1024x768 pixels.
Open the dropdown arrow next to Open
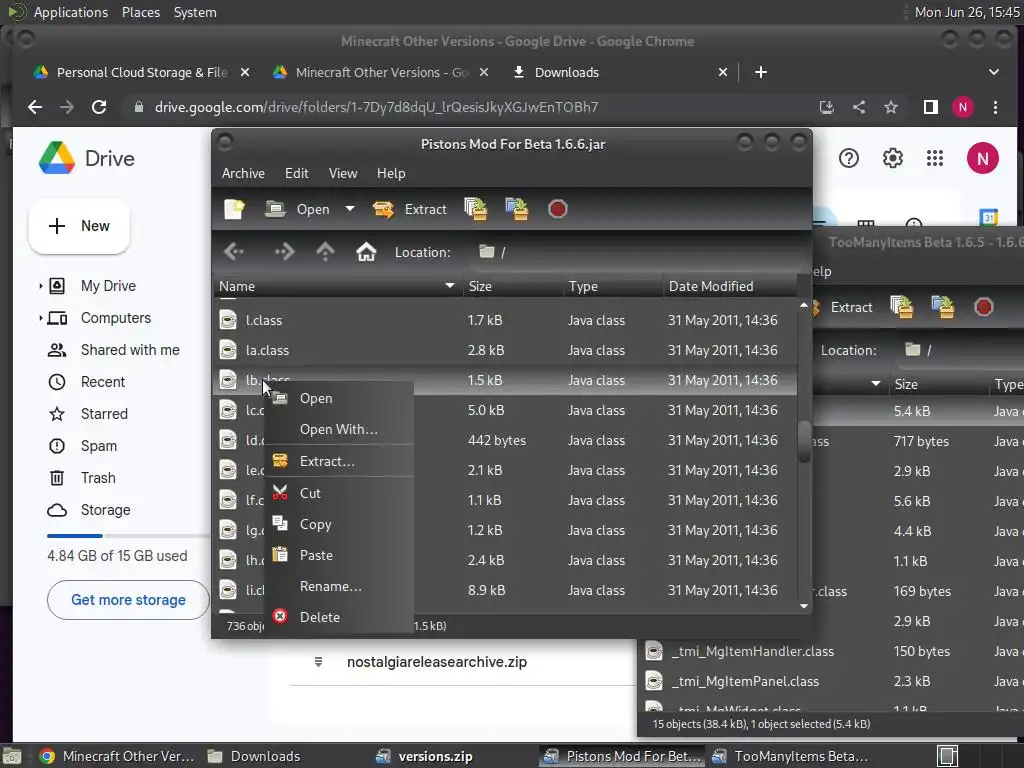(350, 209)
